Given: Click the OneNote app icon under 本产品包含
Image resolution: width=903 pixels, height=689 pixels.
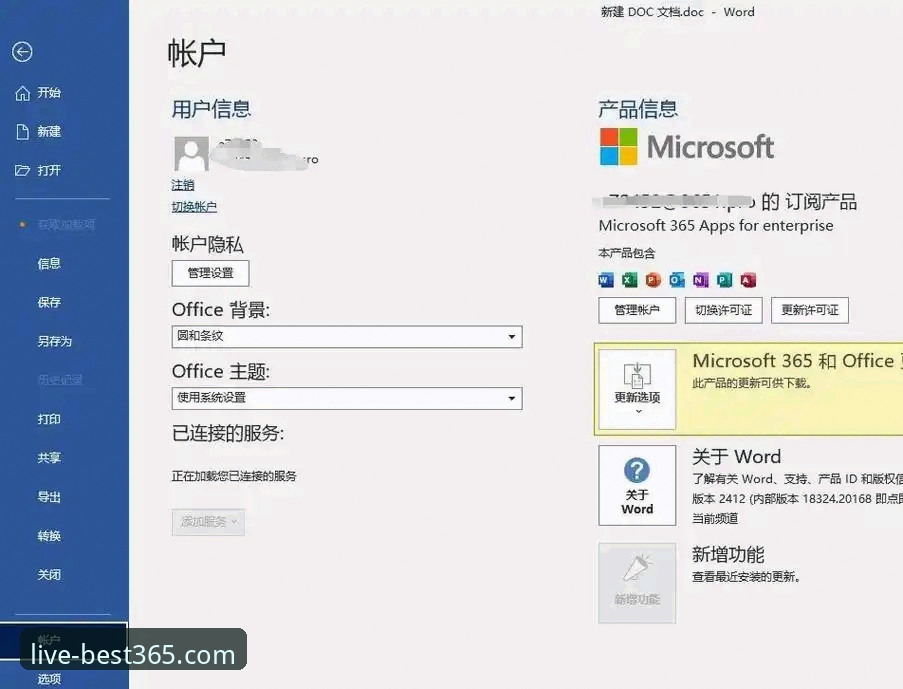Looking at the screenshot, I should pos(700,280).
